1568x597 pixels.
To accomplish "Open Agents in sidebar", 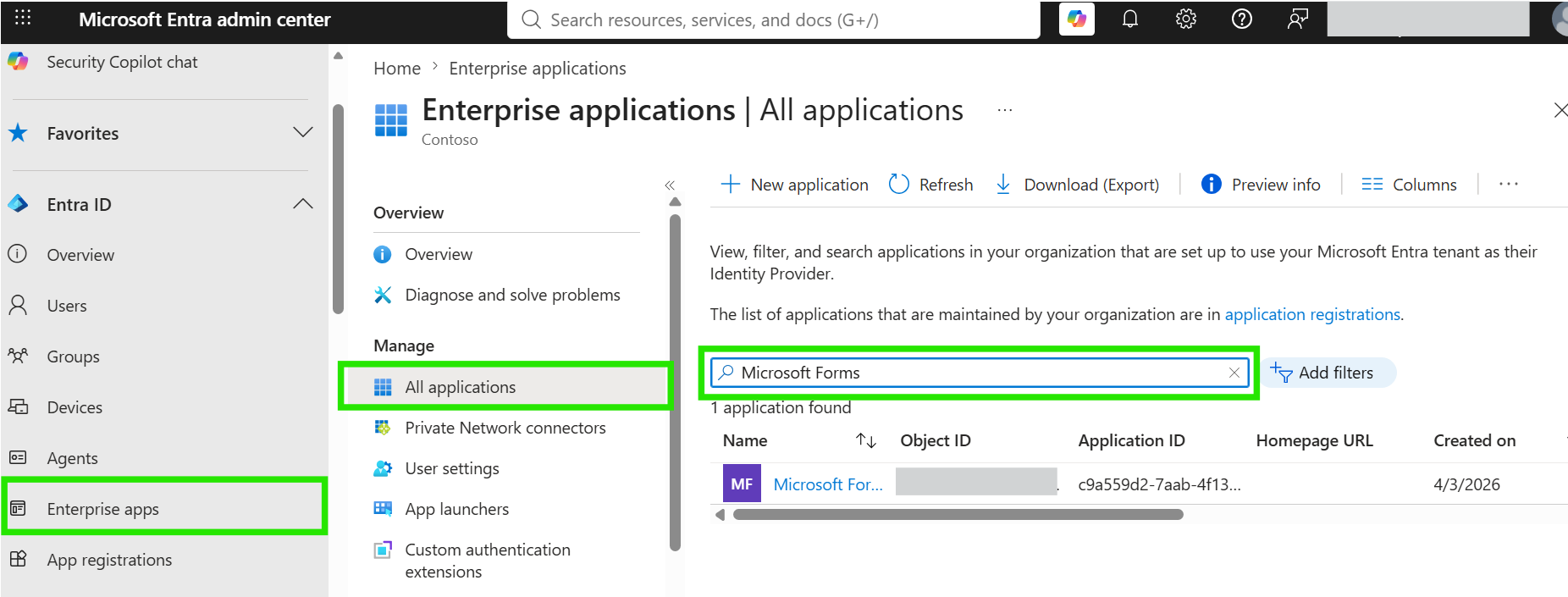I will click(72, 458).
